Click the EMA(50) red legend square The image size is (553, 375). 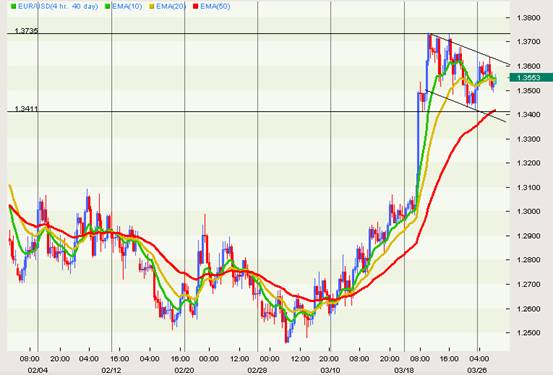196,6
